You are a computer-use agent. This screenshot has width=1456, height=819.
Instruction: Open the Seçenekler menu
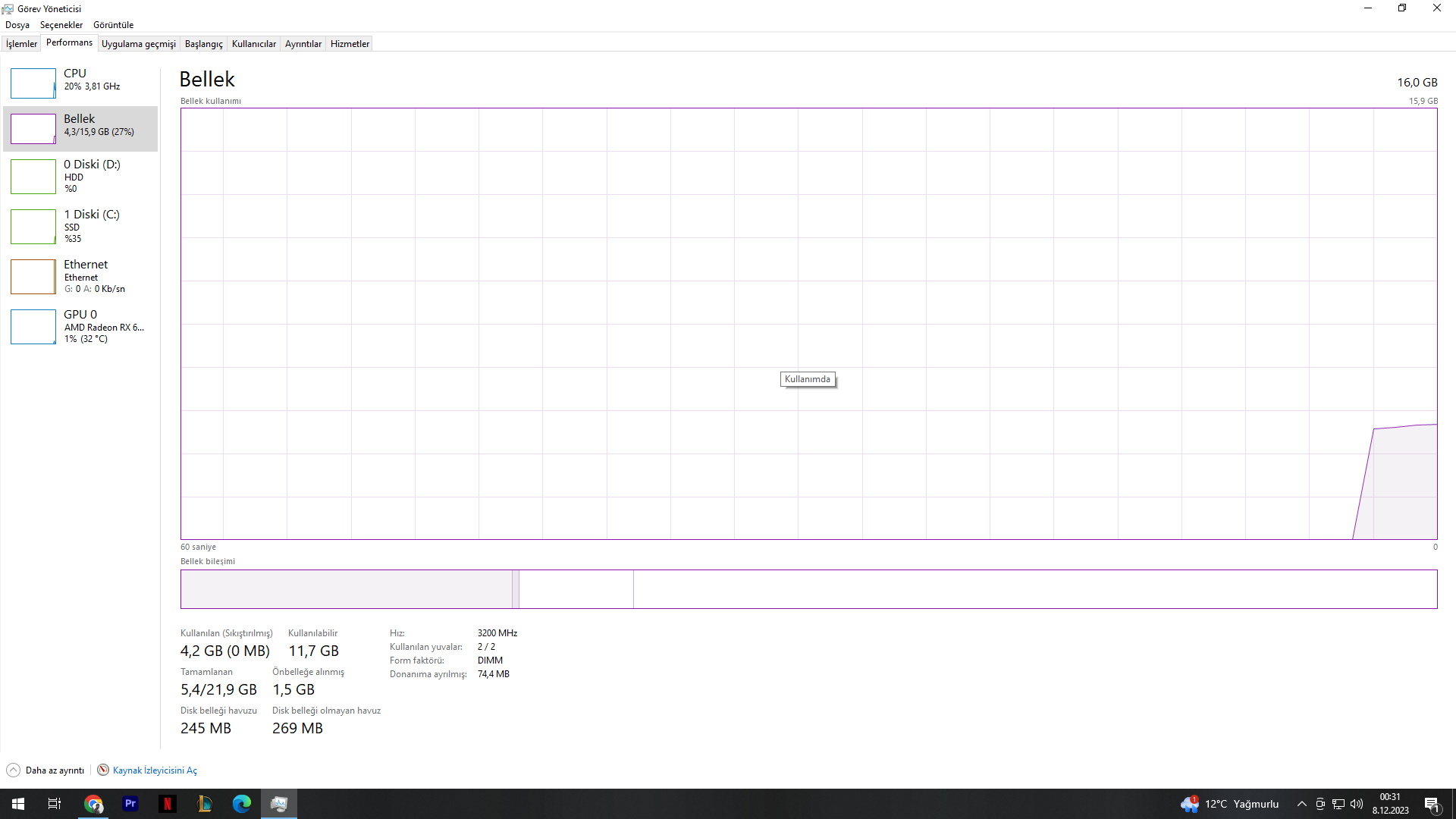(61, 25)
